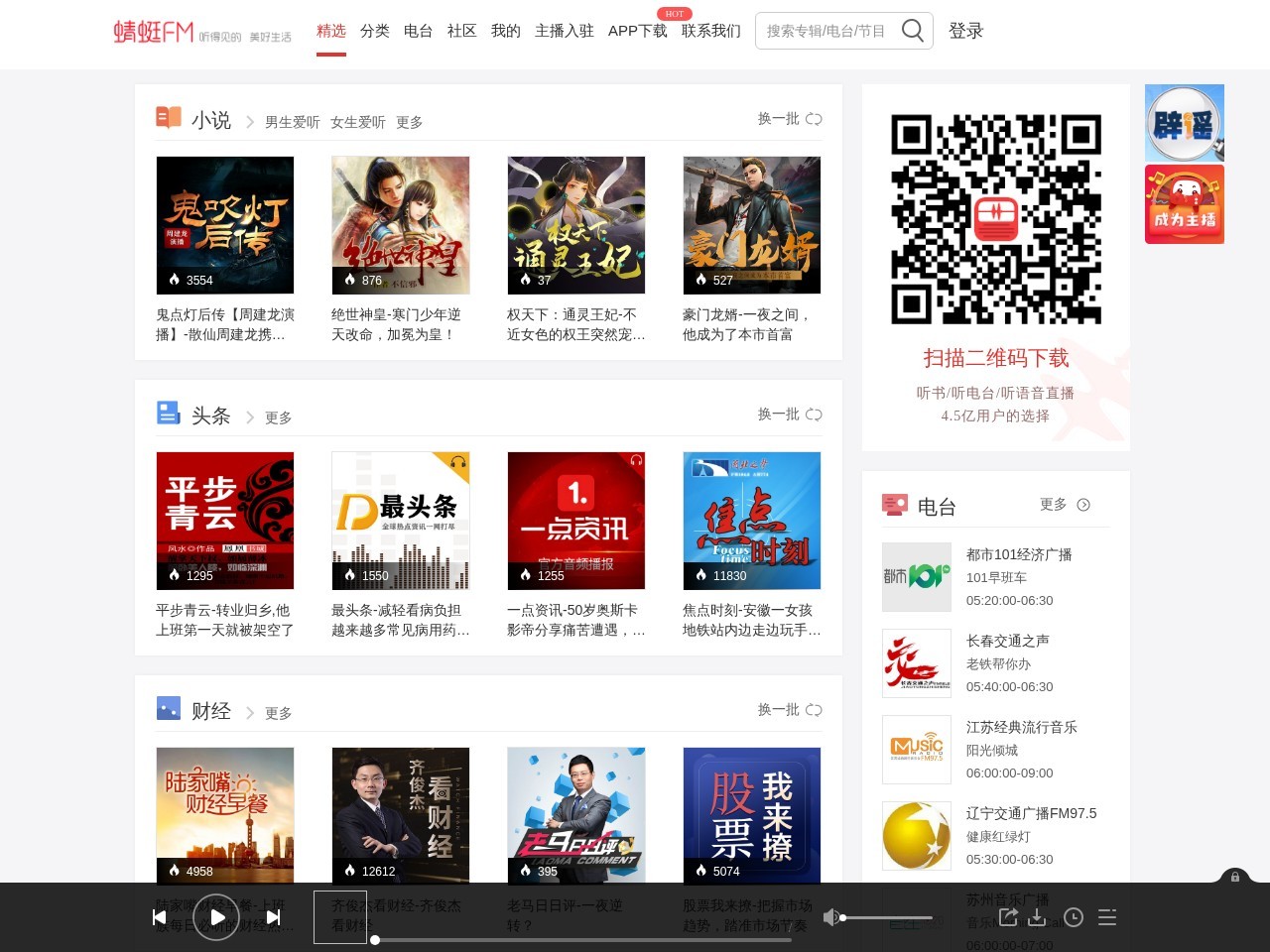The height and width of the screenshot is (952, 1270).
Task: Play the previous track
Action: tap(159, 917)
